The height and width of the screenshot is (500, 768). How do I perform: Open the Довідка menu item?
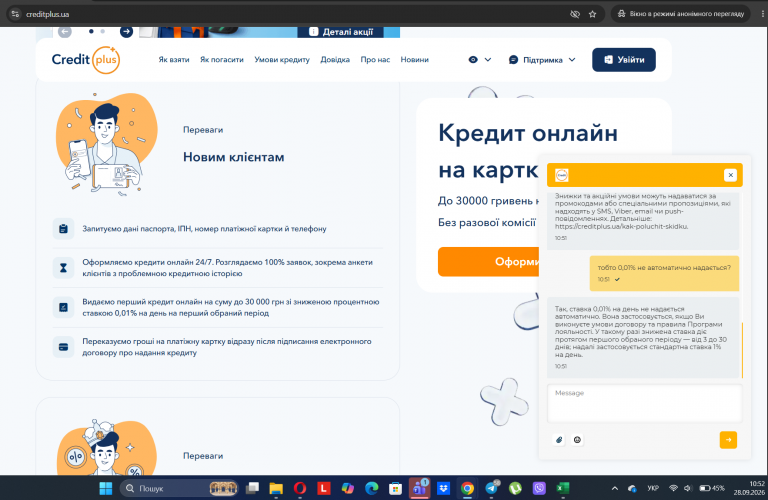click(x=335, y=60)
